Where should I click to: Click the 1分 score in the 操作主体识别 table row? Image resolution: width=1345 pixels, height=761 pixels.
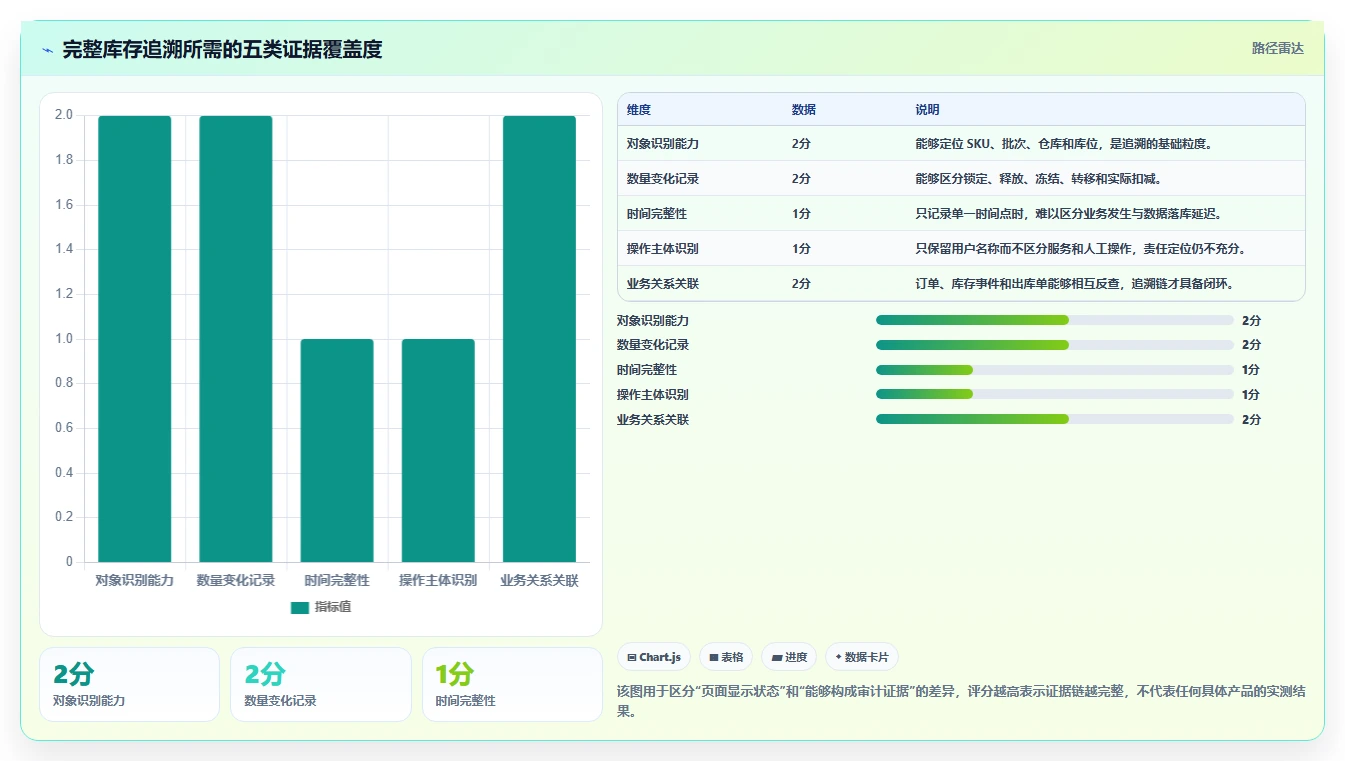click(801, 249)
